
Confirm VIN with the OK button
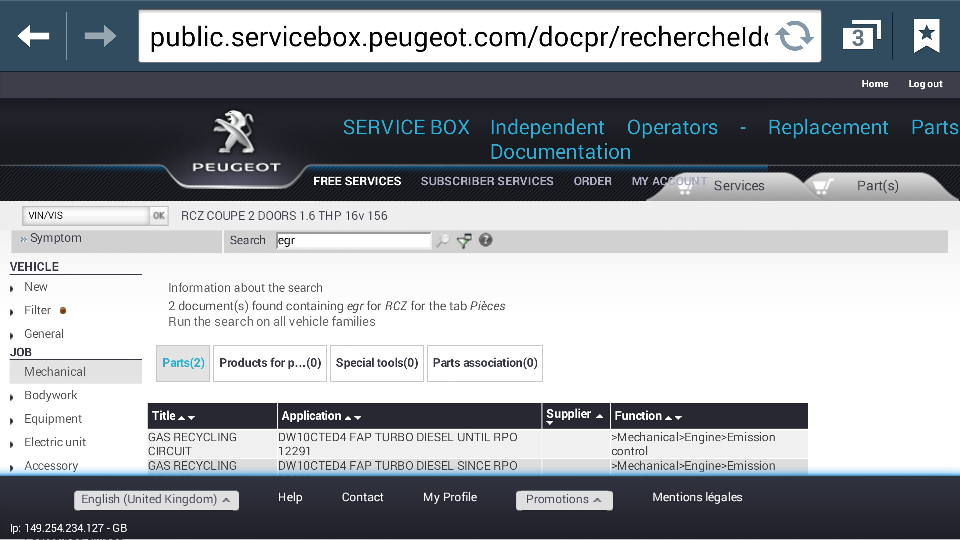click(x=159, y=216)
